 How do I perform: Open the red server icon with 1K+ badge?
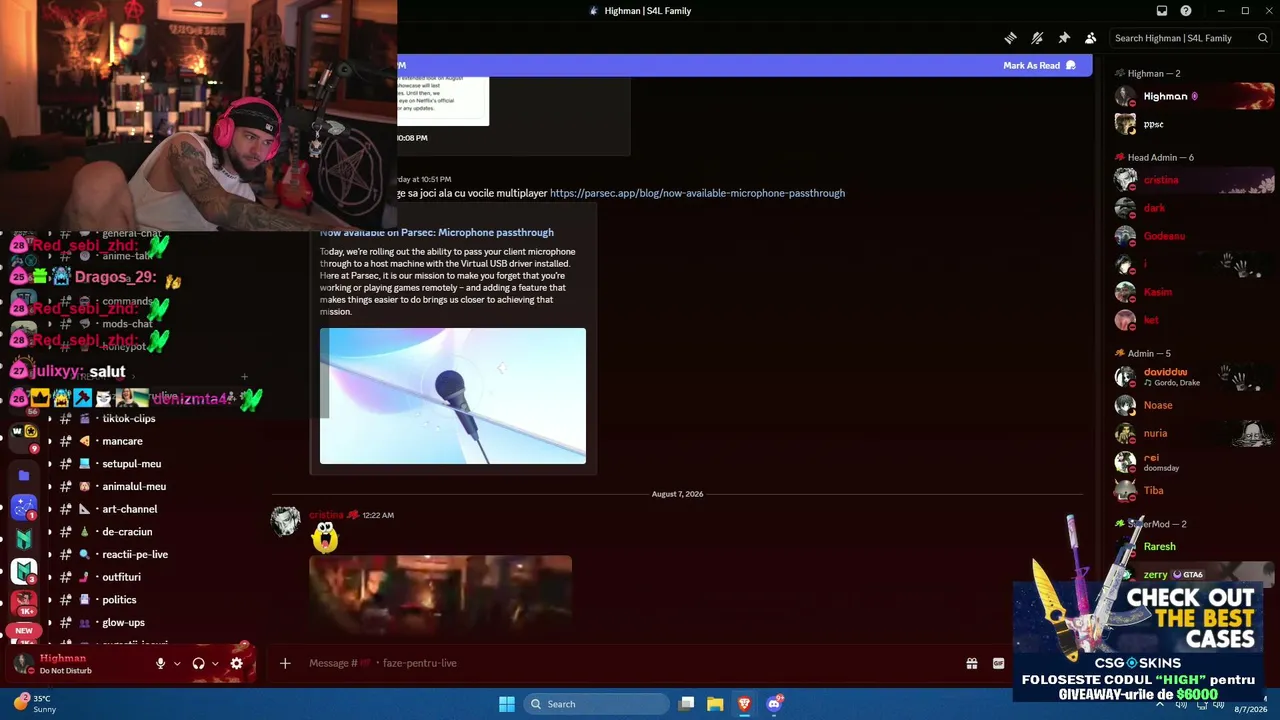24,602
